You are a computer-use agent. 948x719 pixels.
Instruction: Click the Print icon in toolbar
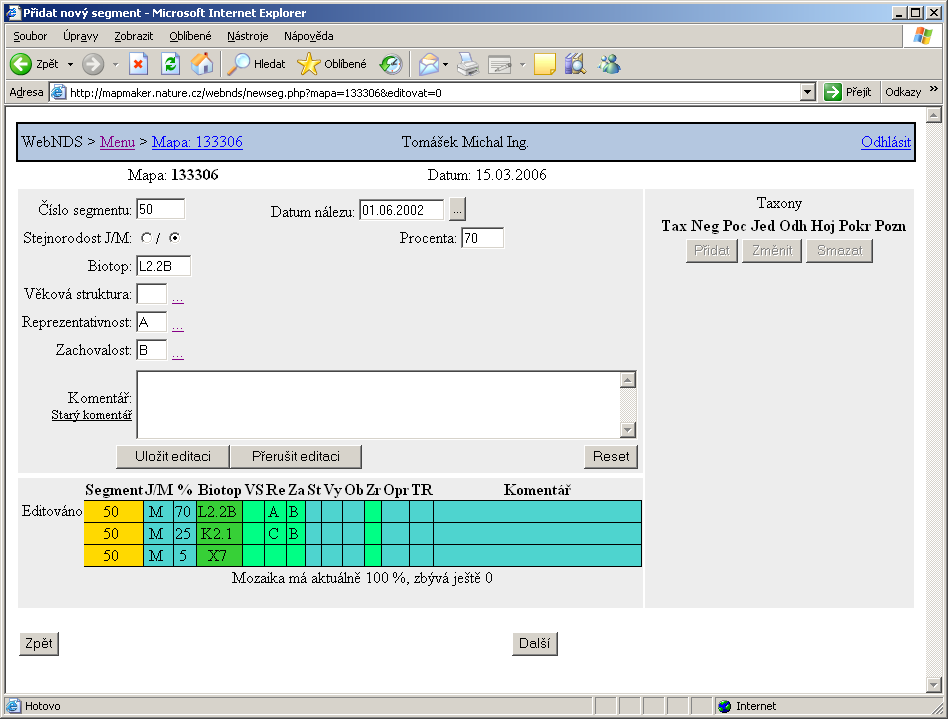coord(468,64)
